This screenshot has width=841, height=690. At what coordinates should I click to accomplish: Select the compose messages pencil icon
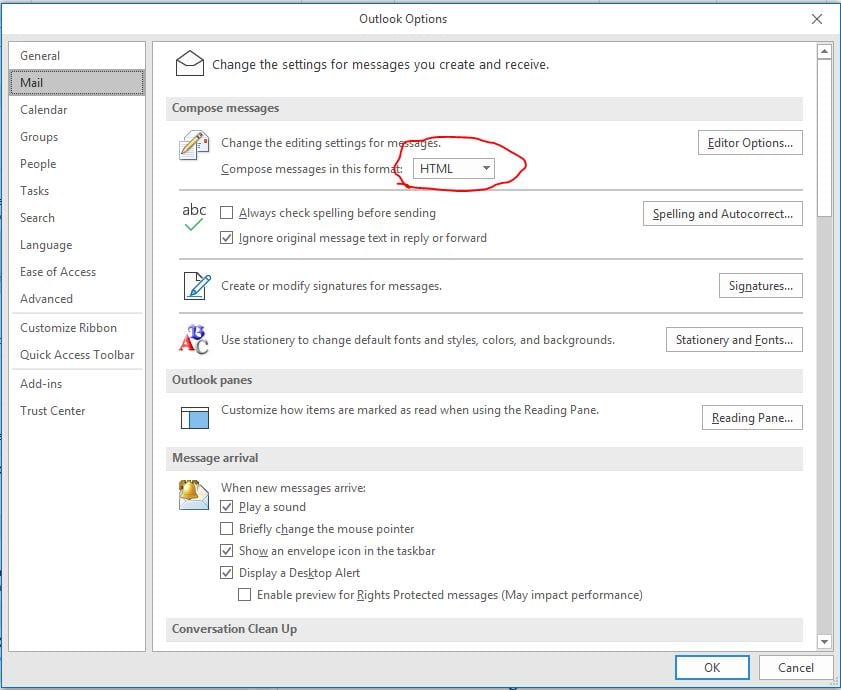click(x=192, y=146)
